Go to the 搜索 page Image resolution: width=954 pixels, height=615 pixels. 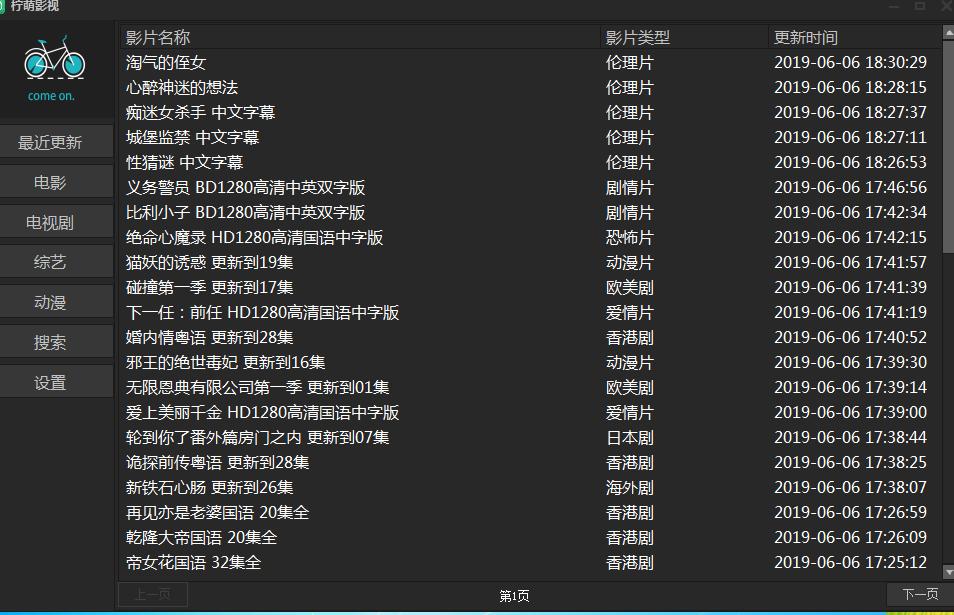[x=56, y=342]
